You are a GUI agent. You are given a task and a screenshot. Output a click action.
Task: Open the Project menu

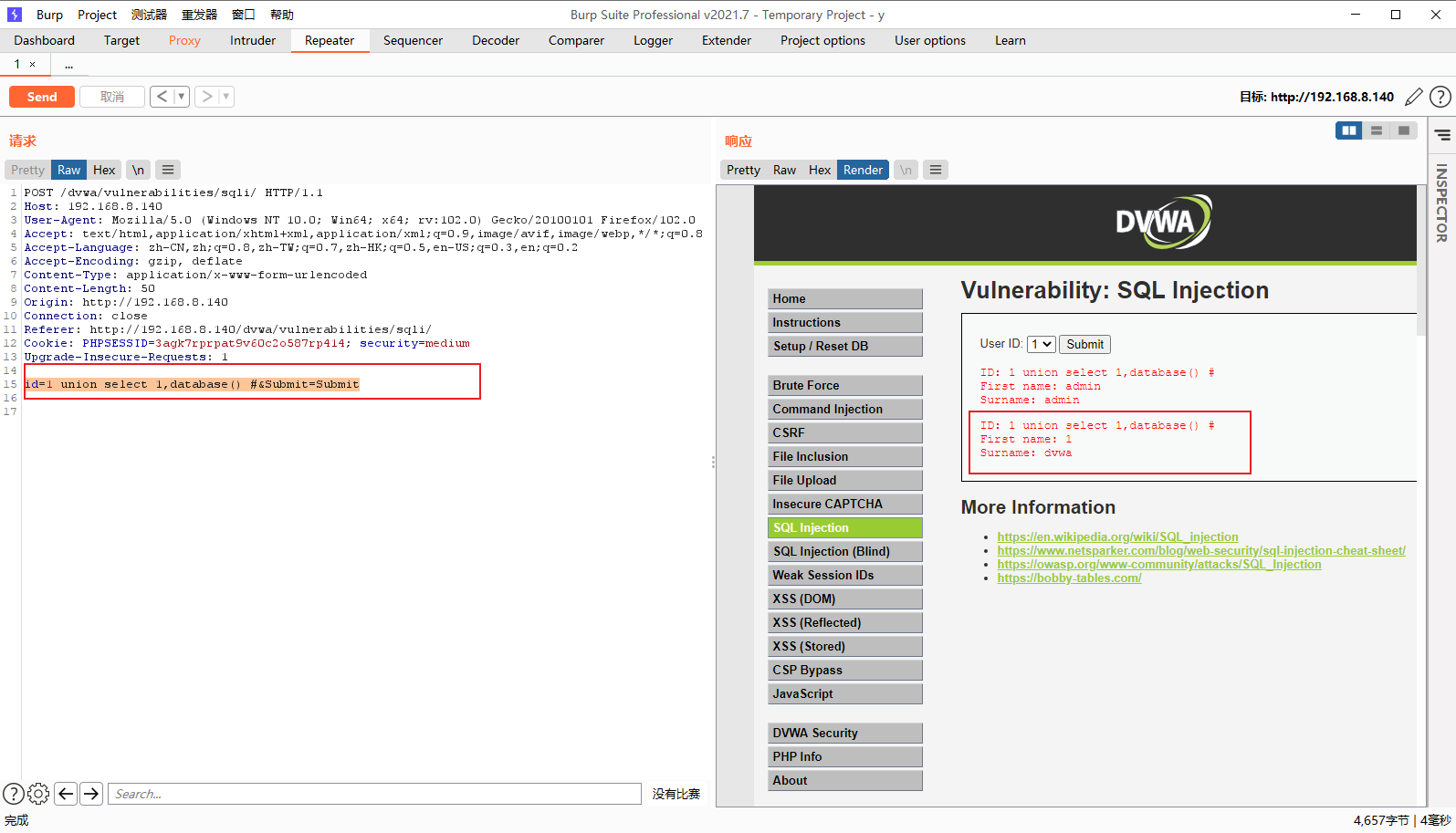coord(98,15)
